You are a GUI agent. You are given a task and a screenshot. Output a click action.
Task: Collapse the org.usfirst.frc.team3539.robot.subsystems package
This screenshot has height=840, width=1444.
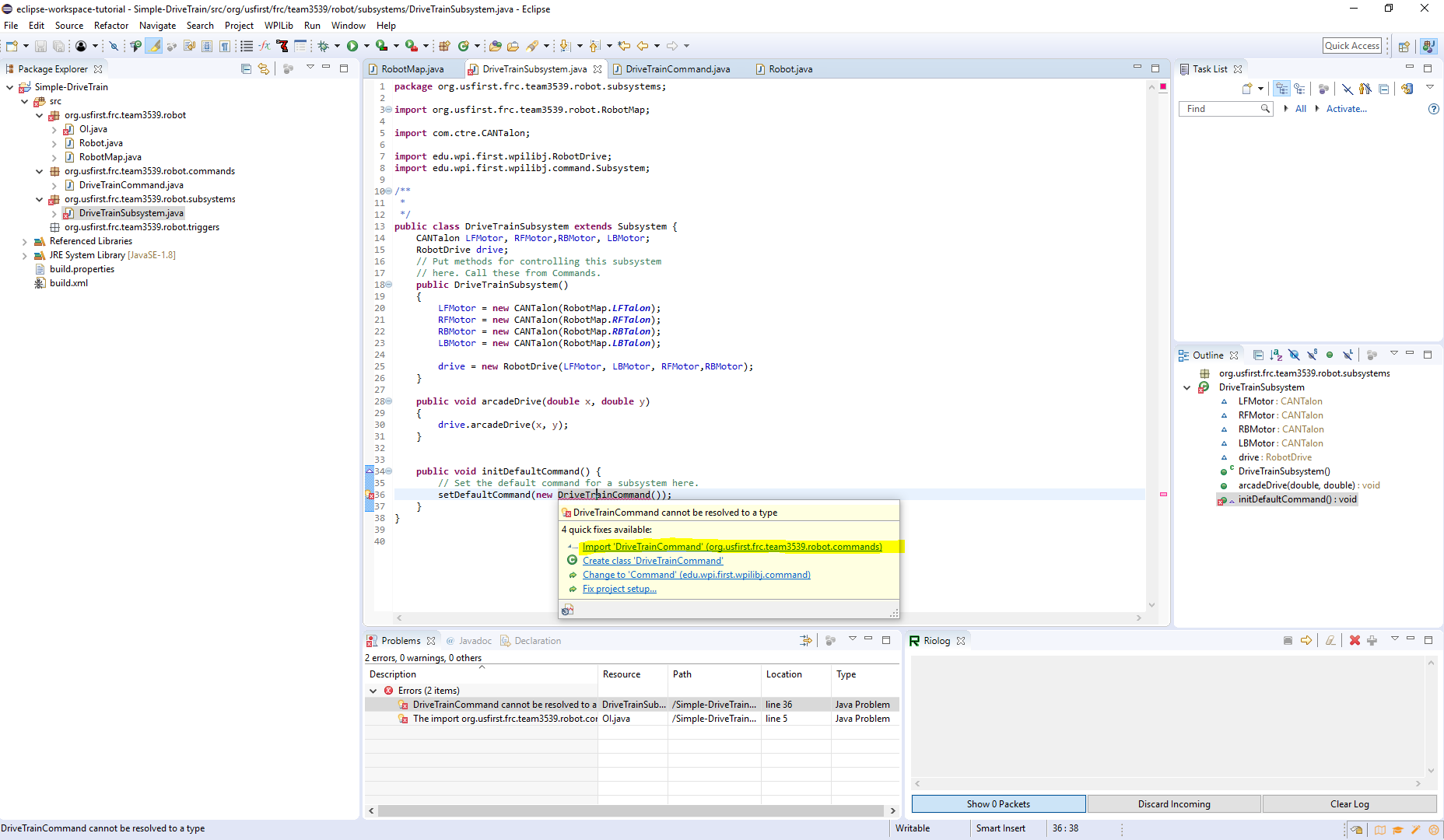click(x=39, y=199)
